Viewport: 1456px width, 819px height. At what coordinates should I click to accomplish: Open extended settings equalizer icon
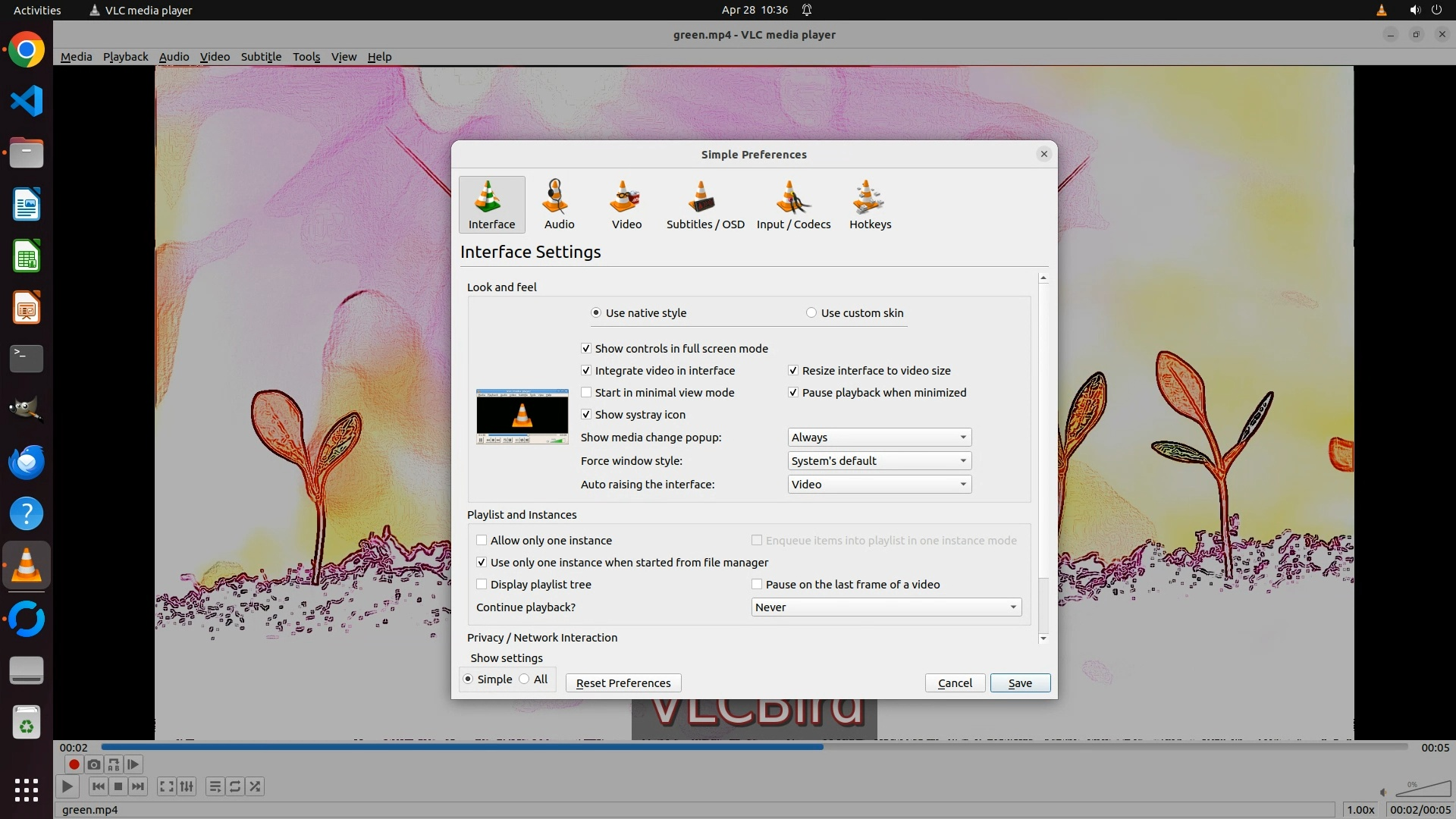[x=187, y=786]
